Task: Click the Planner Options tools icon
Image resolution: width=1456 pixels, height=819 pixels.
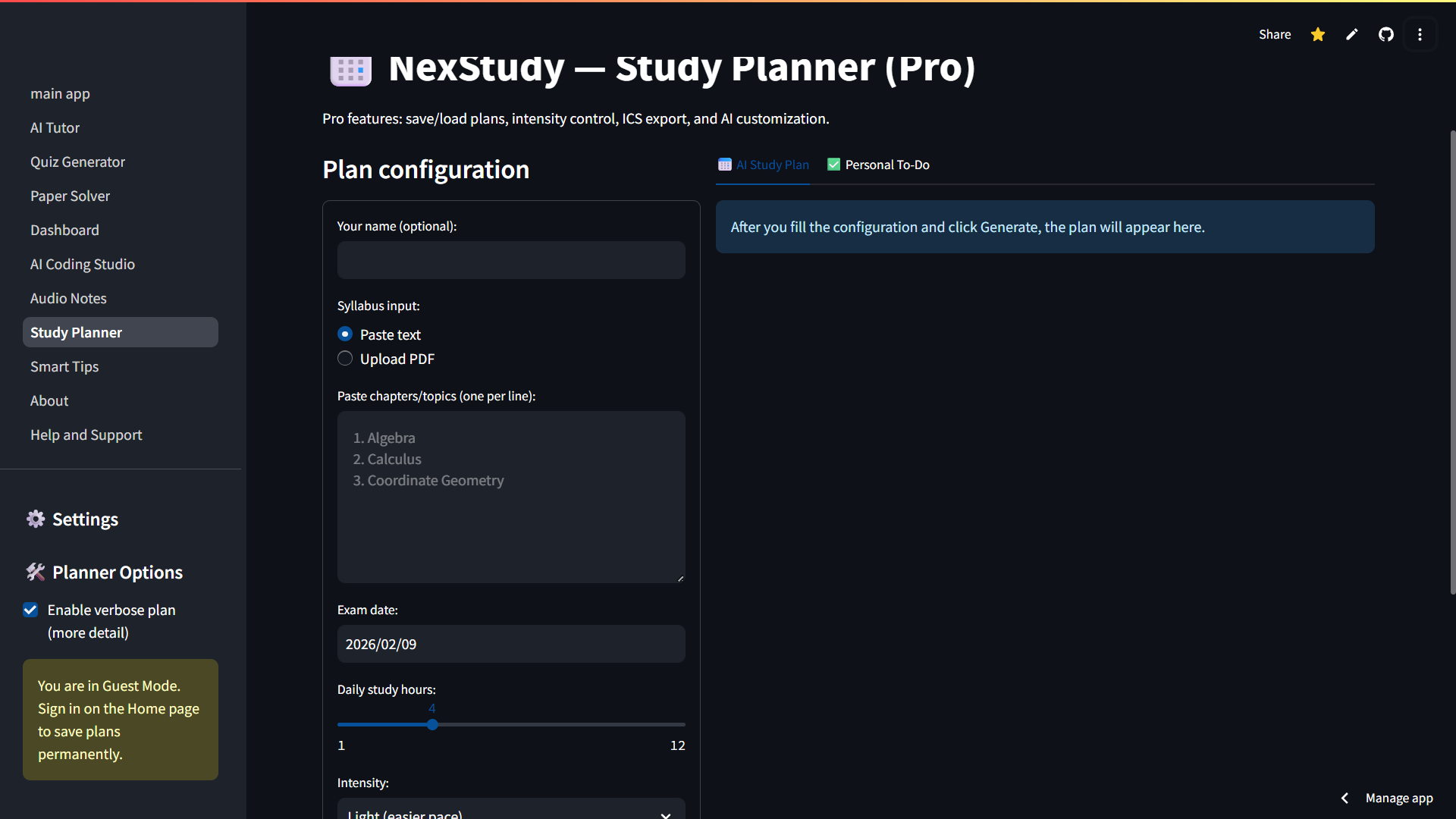Action: tap(35, 572)
